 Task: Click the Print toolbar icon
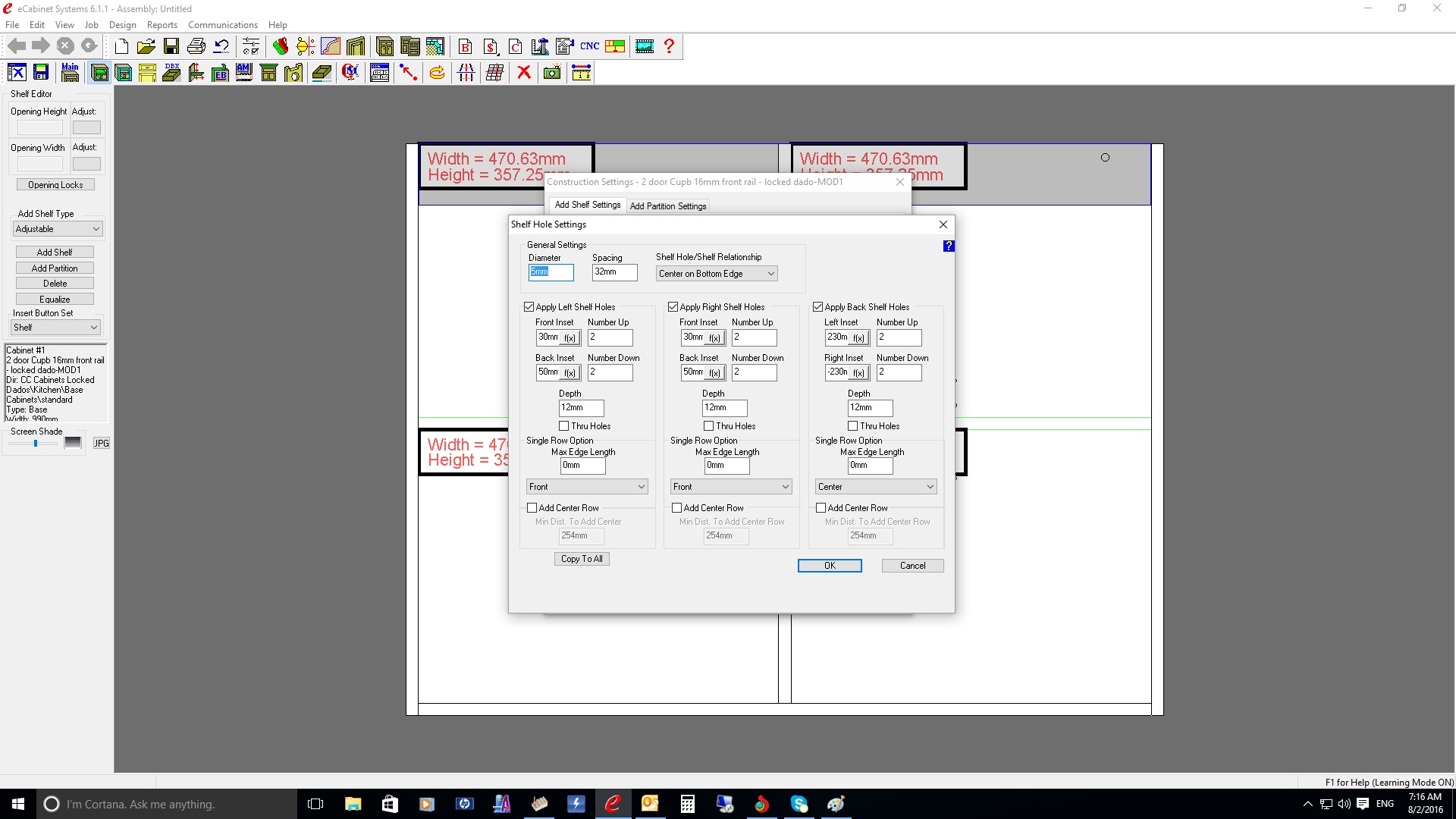click(x=196, y=47)
